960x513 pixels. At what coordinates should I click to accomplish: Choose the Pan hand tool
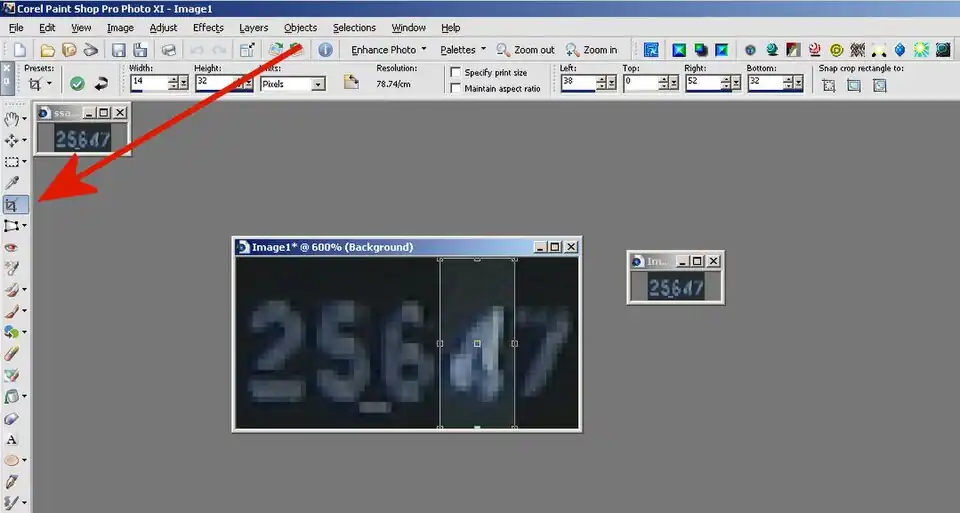12,119
